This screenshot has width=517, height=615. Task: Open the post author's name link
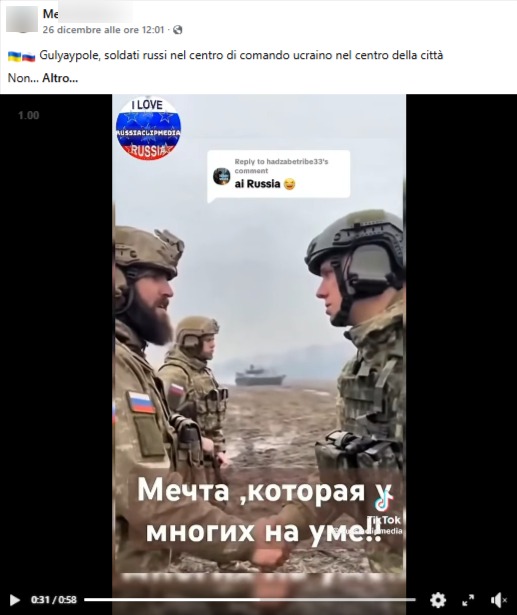(x=87, y=14)
